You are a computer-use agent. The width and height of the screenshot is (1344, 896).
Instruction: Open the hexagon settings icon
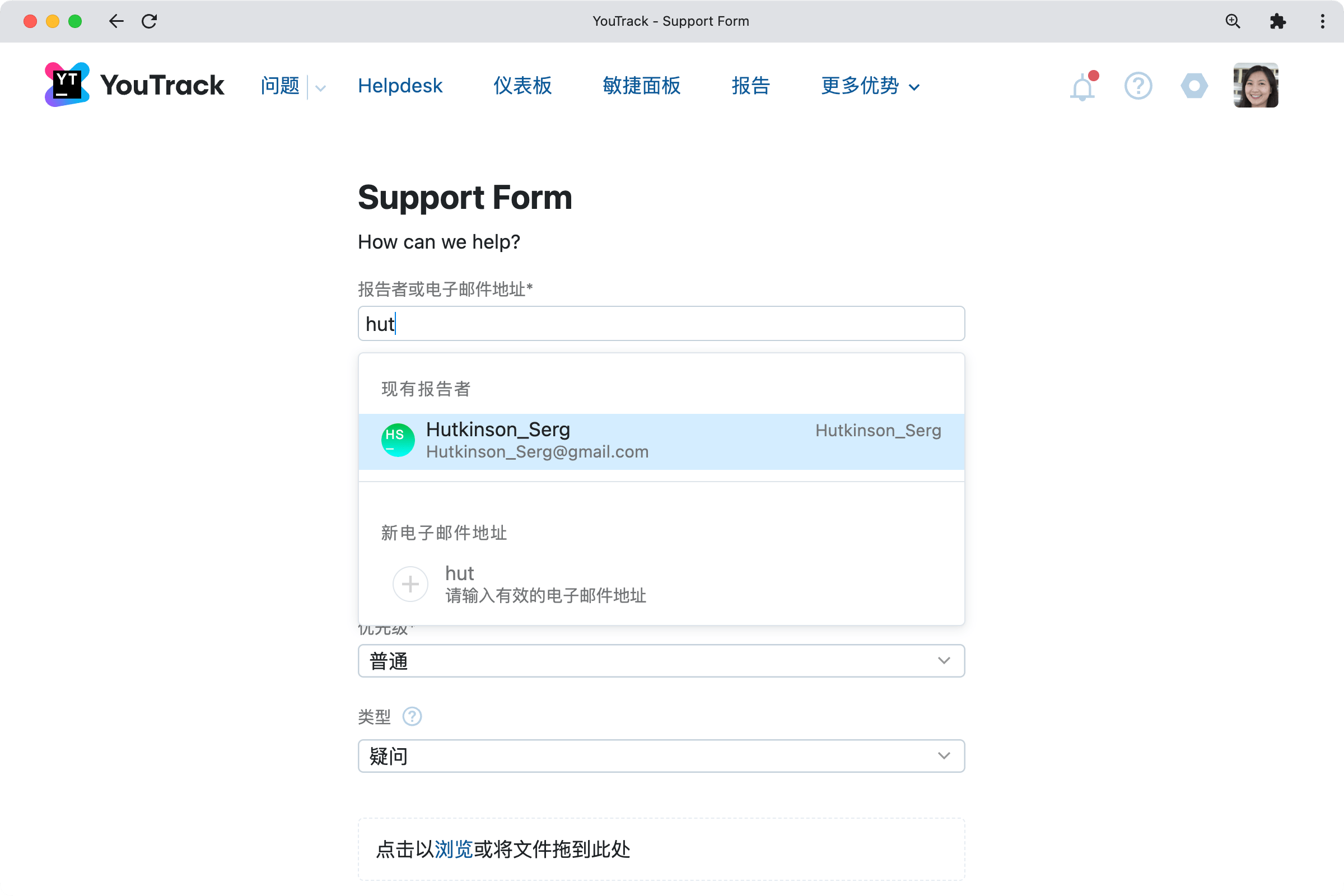(x=1194, y=86)
